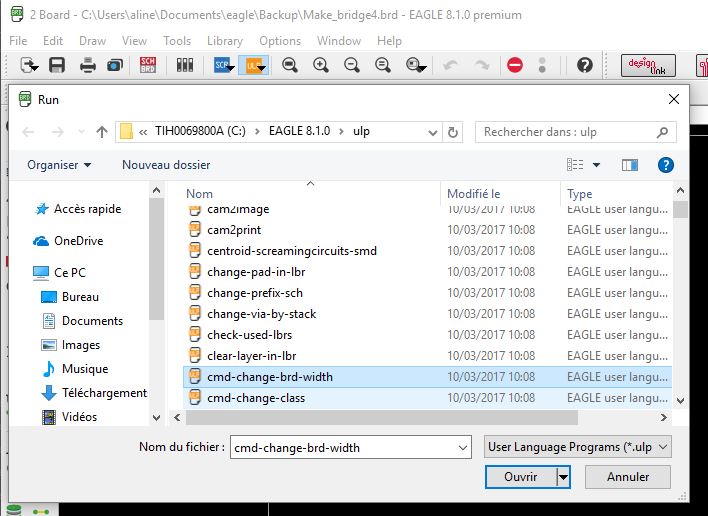708x516 pixels.
Task: Select Accès rapide in sidebar
Action: coord(79,209)
